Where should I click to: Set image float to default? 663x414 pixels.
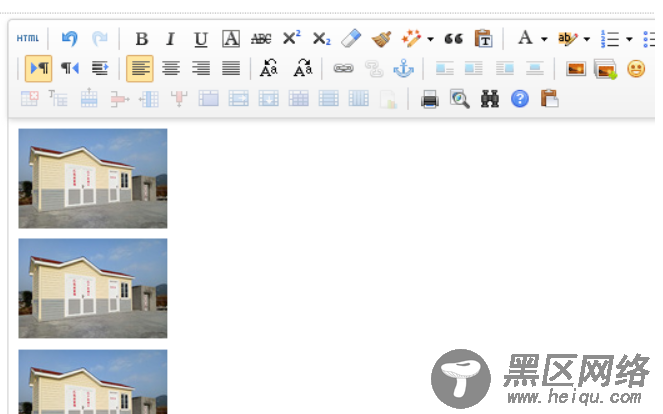444,68
